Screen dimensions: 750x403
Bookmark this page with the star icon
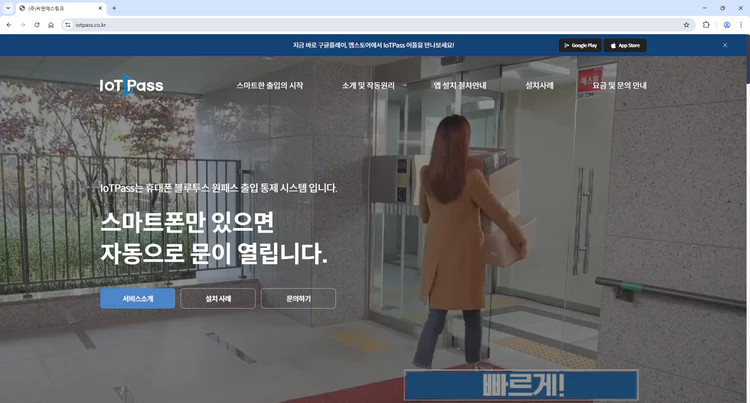click(x=686, y=24)
